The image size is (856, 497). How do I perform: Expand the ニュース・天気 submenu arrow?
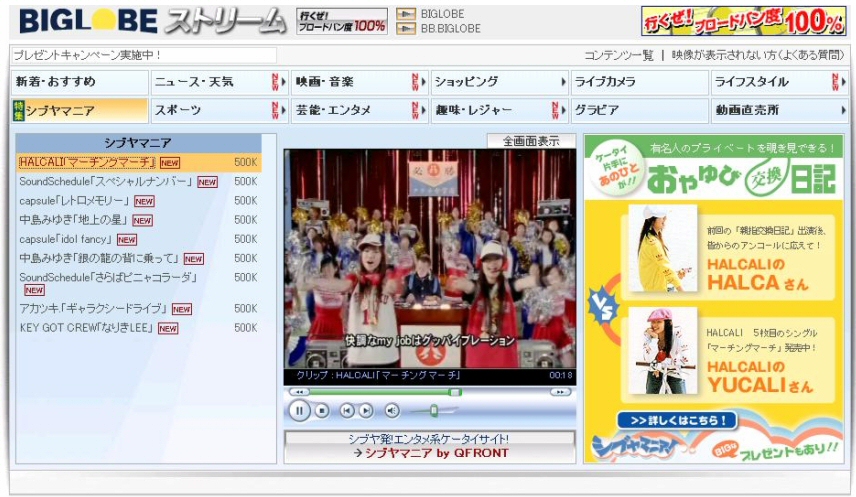pyautogui.click(x=283, y=82)
